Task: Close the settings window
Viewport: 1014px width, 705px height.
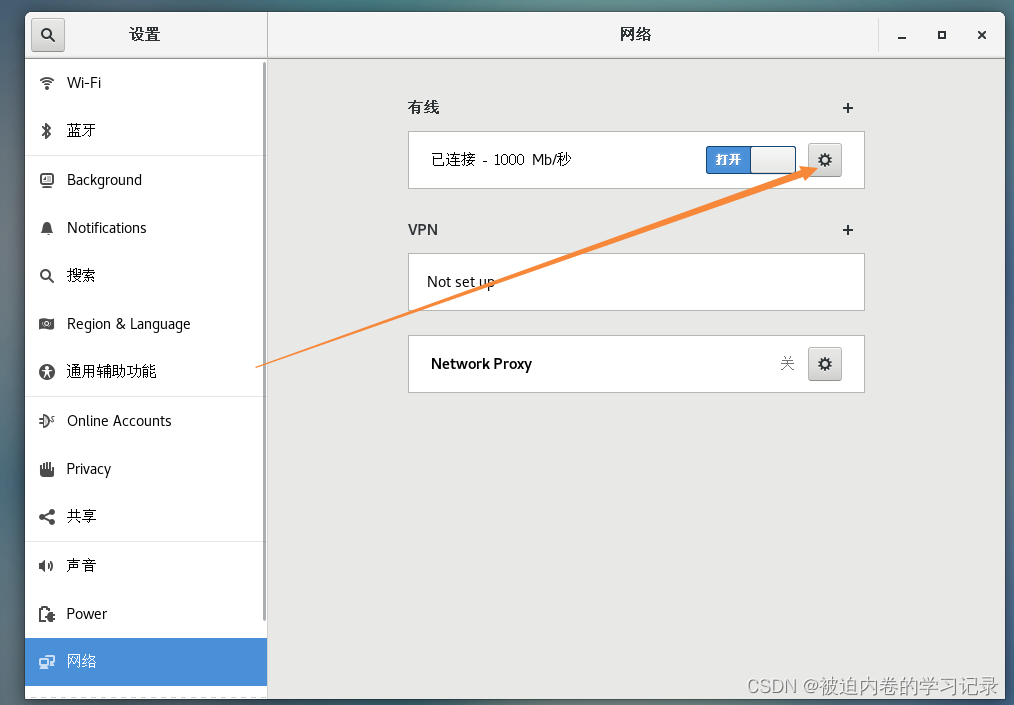Action: [x=982, y=35]
